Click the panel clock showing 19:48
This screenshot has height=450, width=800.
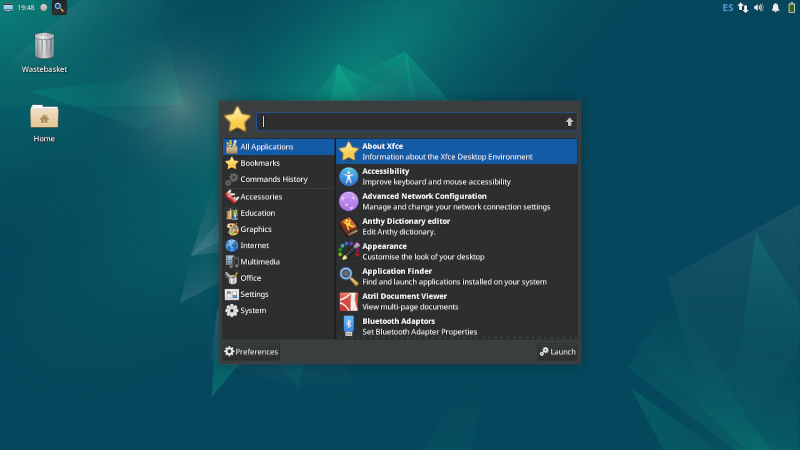pyautogui.click(x=26, y=8)
